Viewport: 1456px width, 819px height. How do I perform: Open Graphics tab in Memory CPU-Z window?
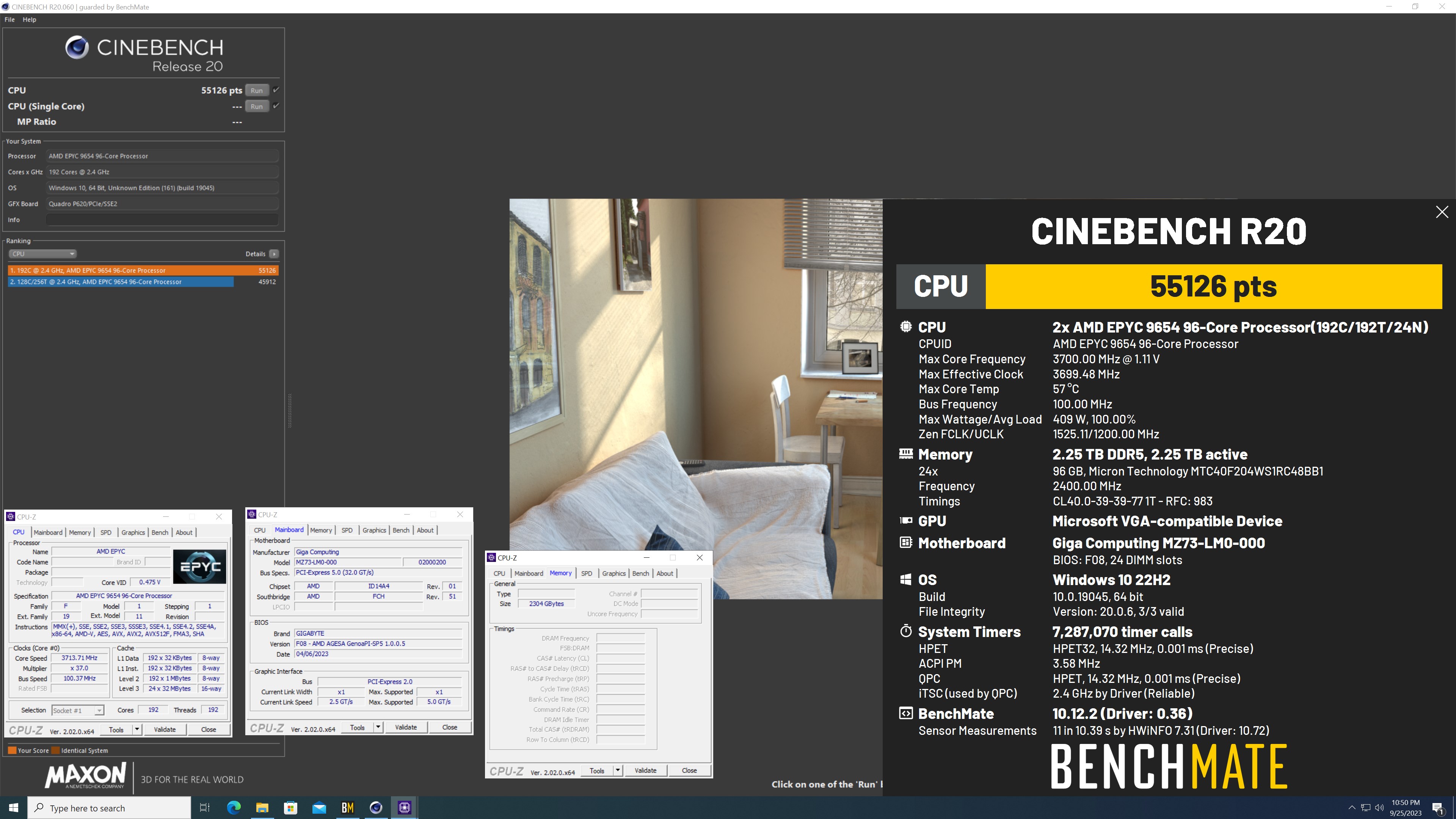[614, 573]
